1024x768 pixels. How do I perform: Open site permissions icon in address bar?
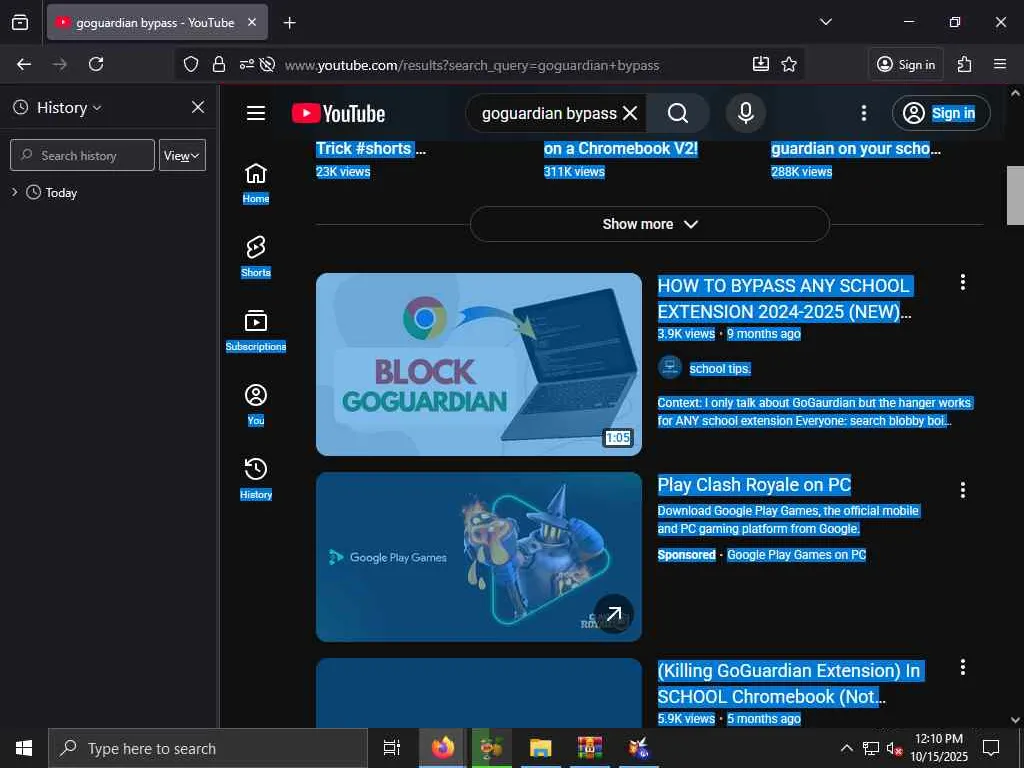246,64
